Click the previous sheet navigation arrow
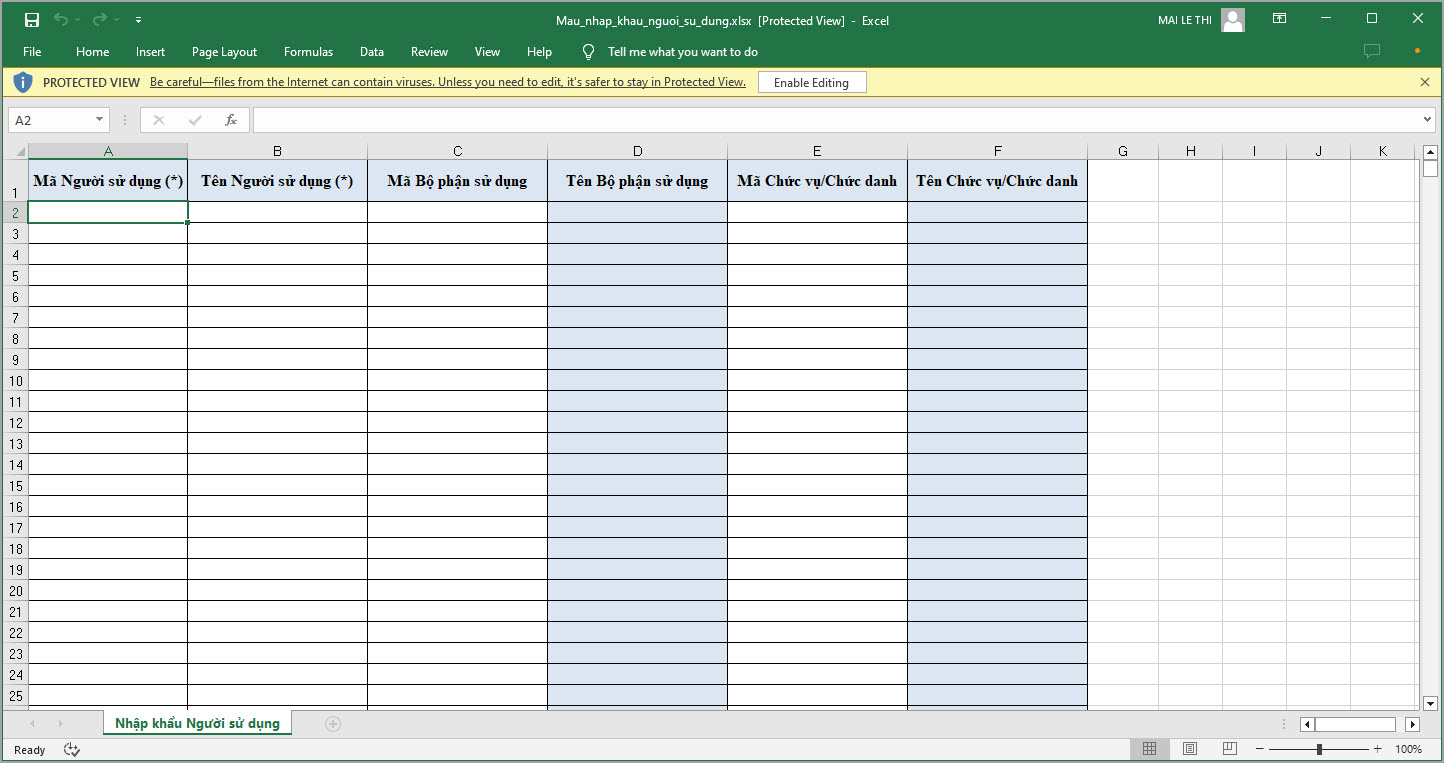 [x=32, y=724]
